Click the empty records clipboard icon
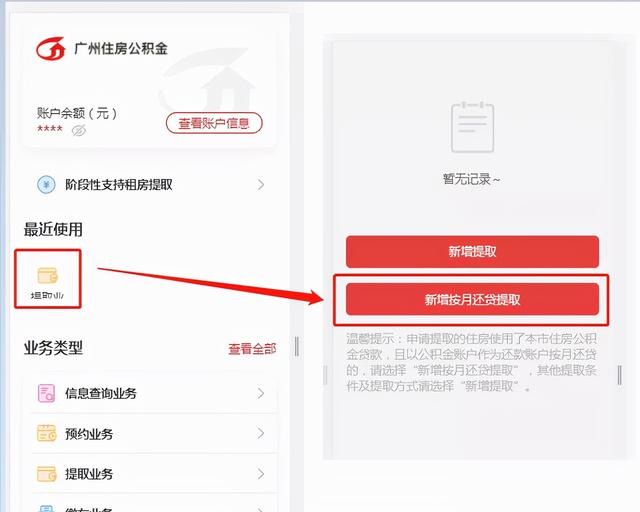Viewport: 640px width, 512px height. point(472,127)
